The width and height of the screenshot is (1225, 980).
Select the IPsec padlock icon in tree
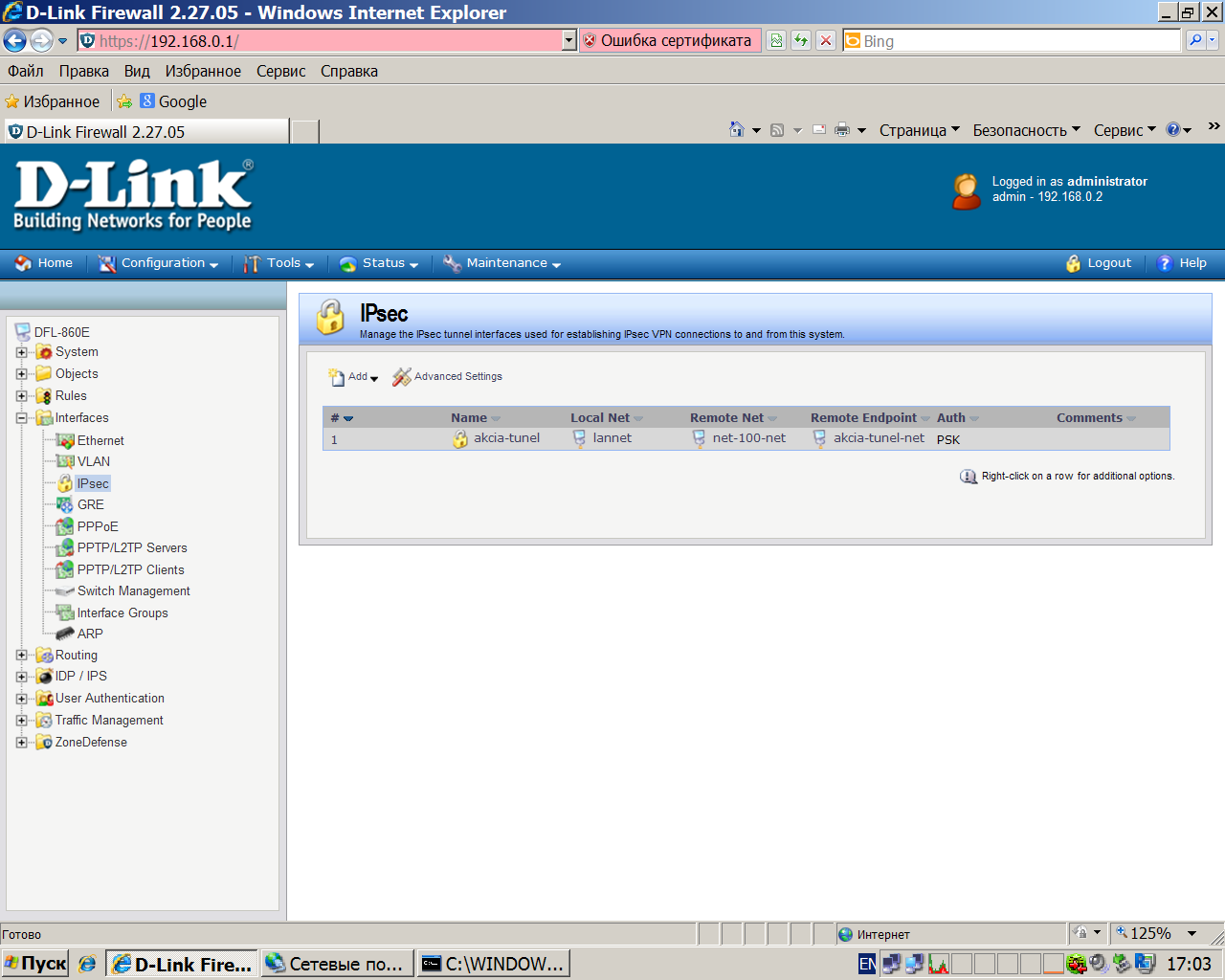pos(65,483)
